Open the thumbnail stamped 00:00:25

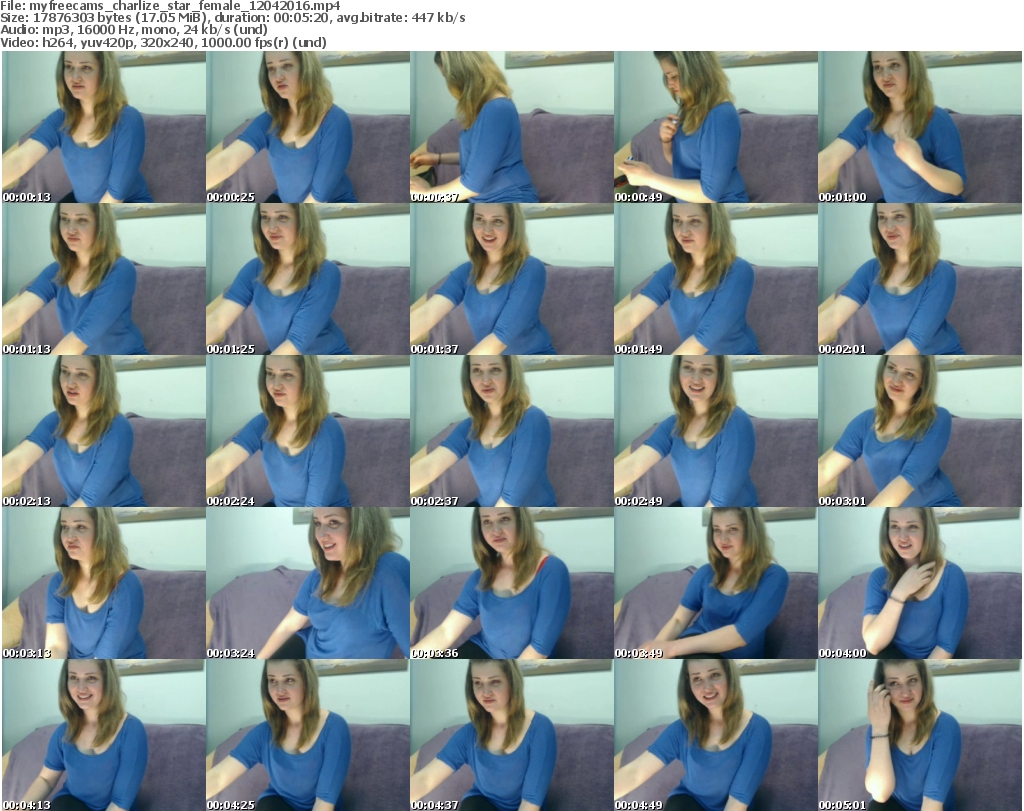308,127
